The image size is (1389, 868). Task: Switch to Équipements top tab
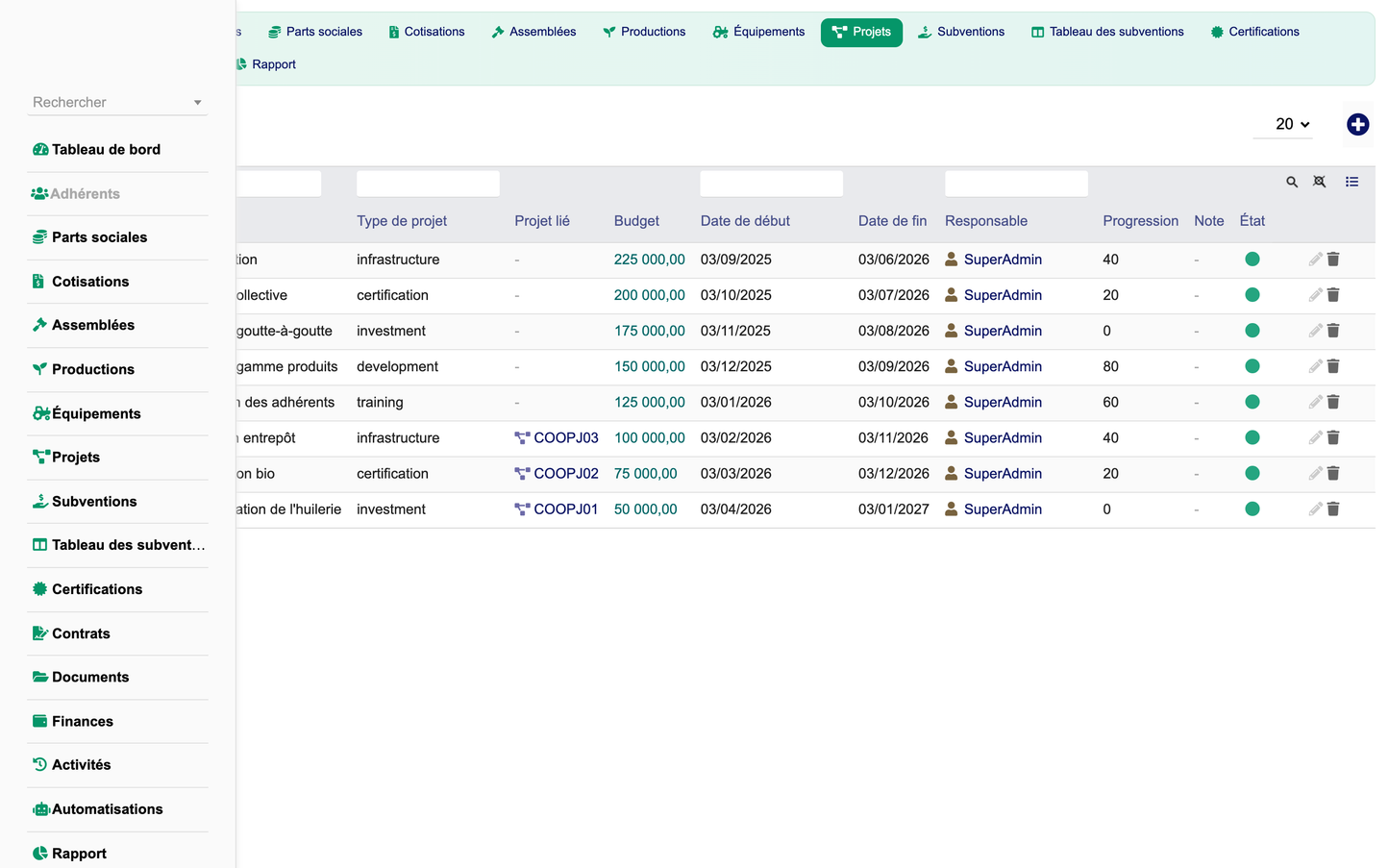(759, 32)
